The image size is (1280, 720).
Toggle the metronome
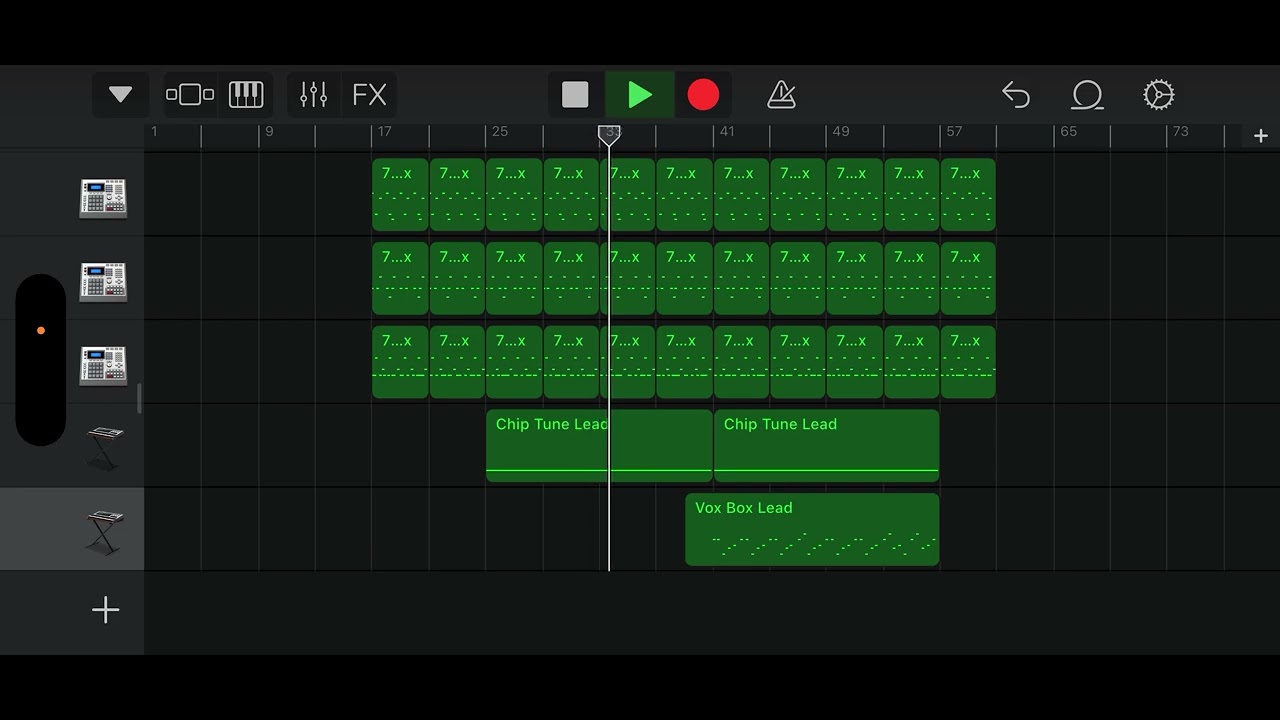click(781, 95)
